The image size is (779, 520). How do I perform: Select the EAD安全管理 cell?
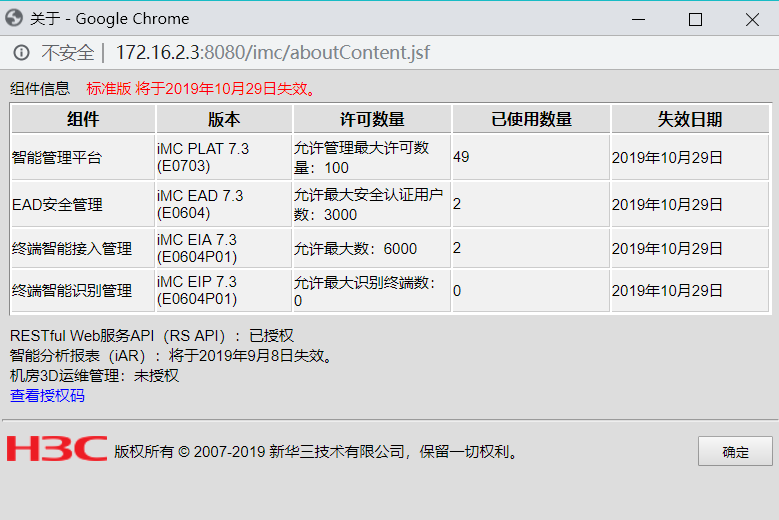tap(83, 204)
